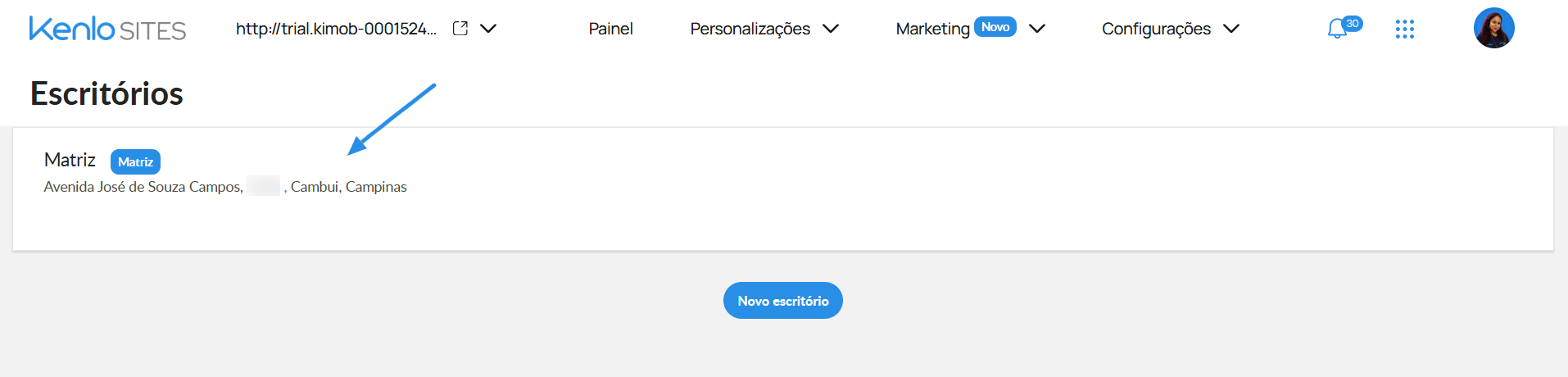The width and height of the screenshot is (1568, 377).
Task: Expand the Marketing chevron arrow
Action: pyautogui.click(x=1037, y=29)
